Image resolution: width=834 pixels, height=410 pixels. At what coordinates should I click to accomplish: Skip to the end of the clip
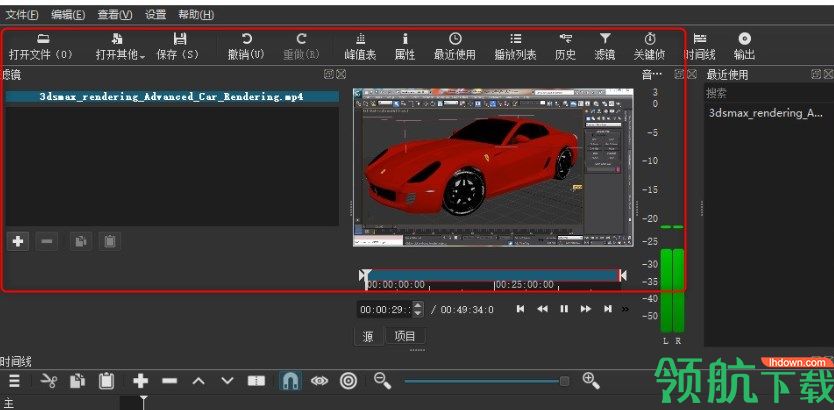coord(607,309)
